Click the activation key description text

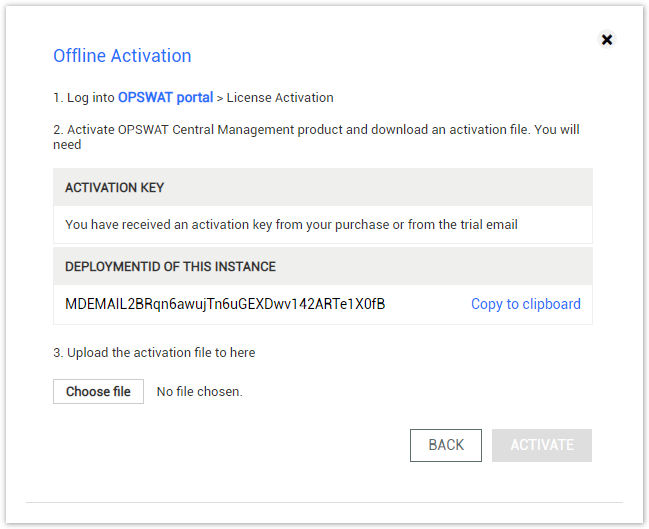point(291,225)
